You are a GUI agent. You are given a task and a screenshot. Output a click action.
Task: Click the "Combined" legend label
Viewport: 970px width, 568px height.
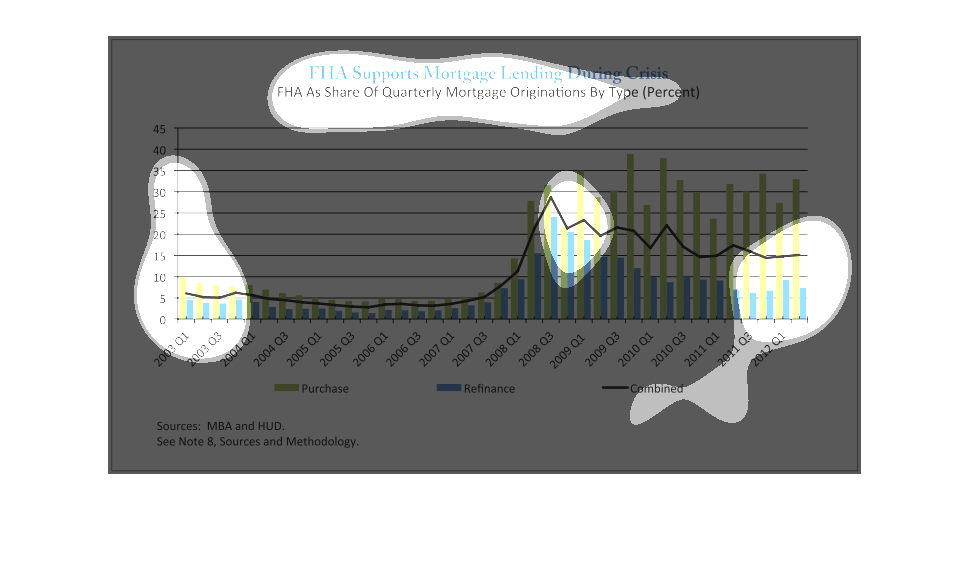point(656,389)
